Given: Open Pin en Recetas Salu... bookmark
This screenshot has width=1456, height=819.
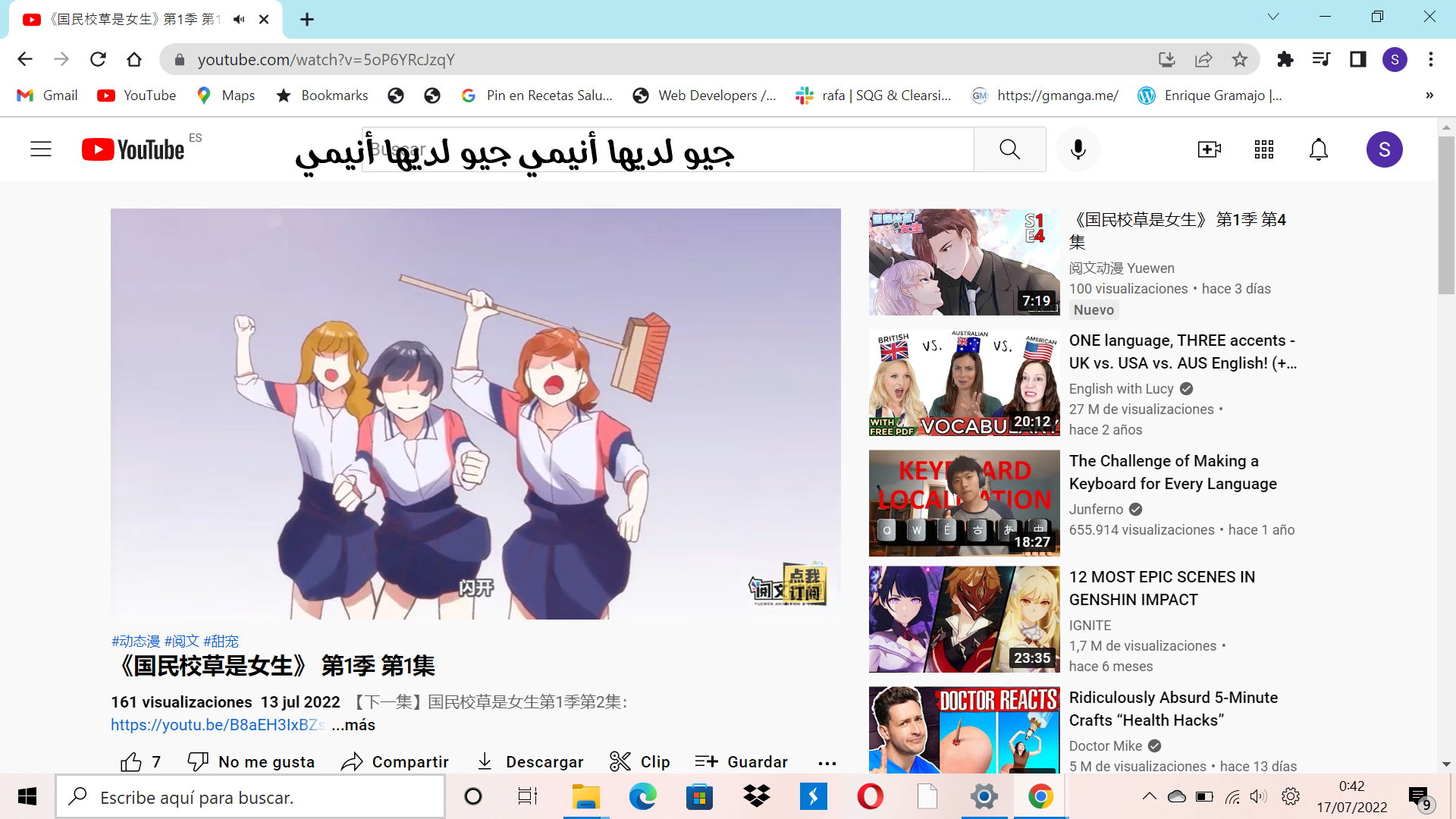Looking at the screenshot, I should pyautogui.click(x=536, y=96).
